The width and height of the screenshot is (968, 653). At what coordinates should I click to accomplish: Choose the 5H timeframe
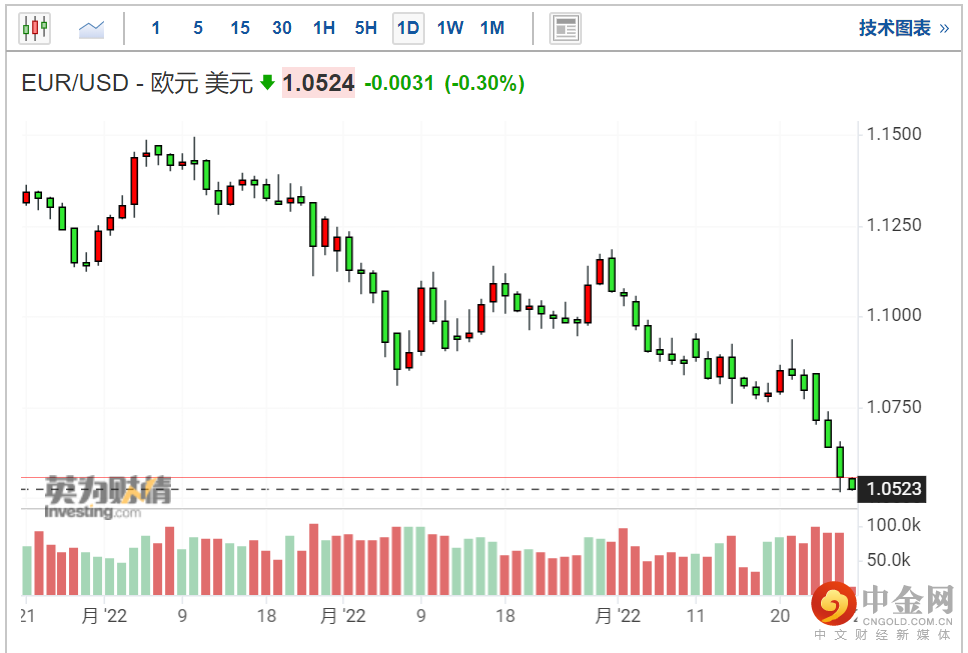[x=366, y=28]
